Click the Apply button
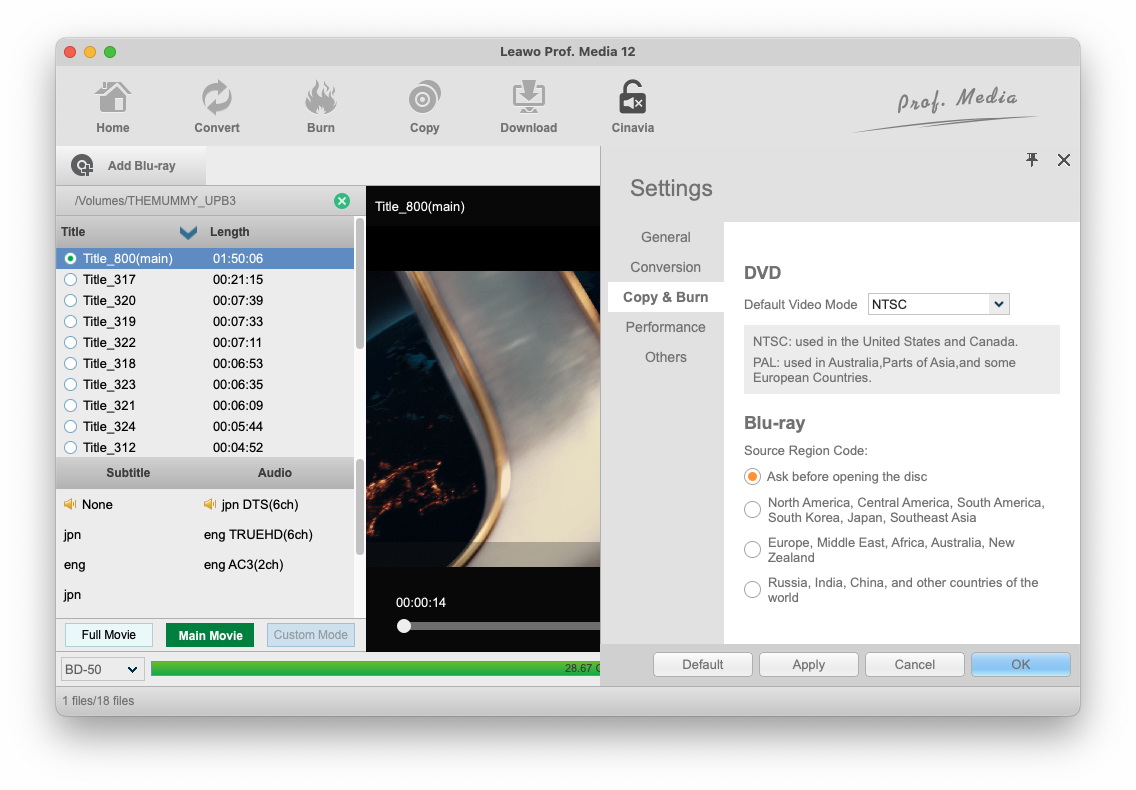 tap(808, 665)
